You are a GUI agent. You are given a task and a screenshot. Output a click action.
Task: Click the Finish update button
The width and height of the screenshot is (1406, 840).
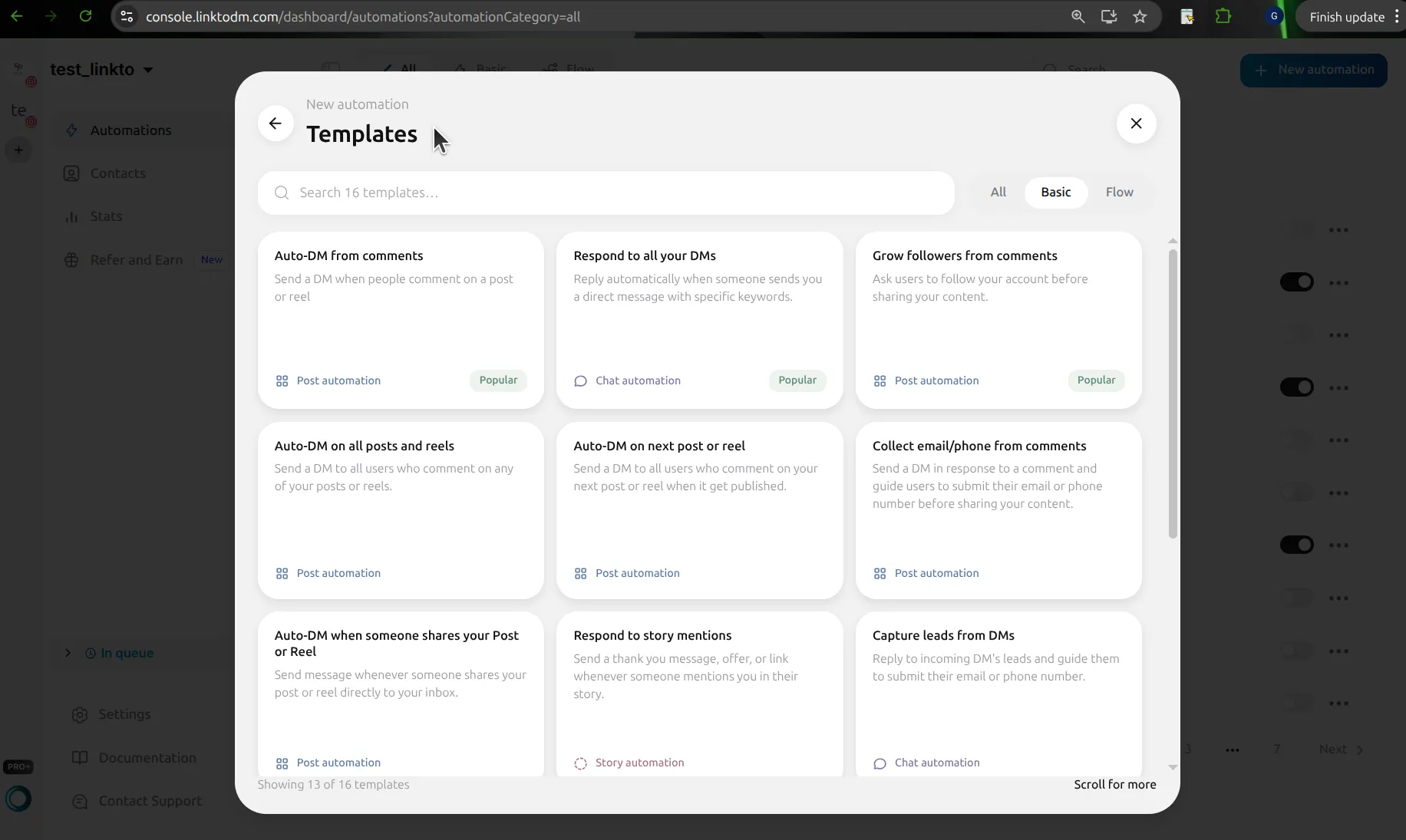pyautogui.click(x=1347, y=17)
